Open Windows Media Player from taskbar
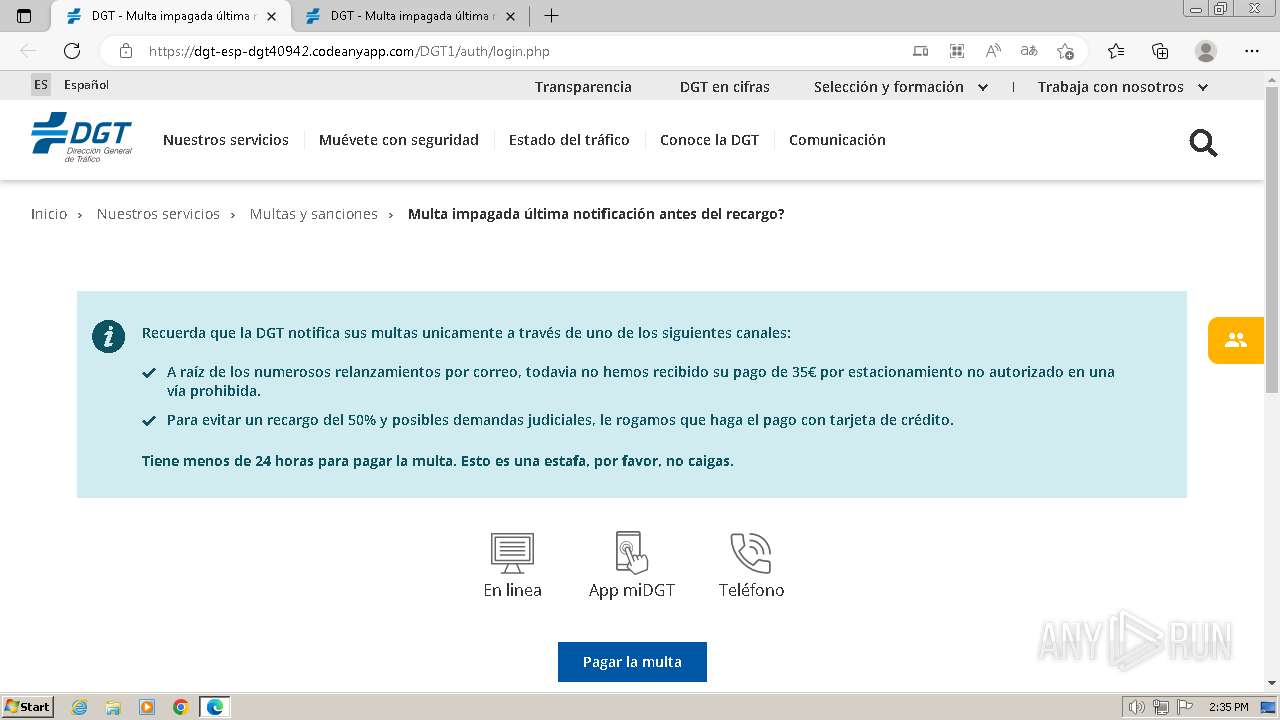The image size is (1280, 720). (147, 707)
